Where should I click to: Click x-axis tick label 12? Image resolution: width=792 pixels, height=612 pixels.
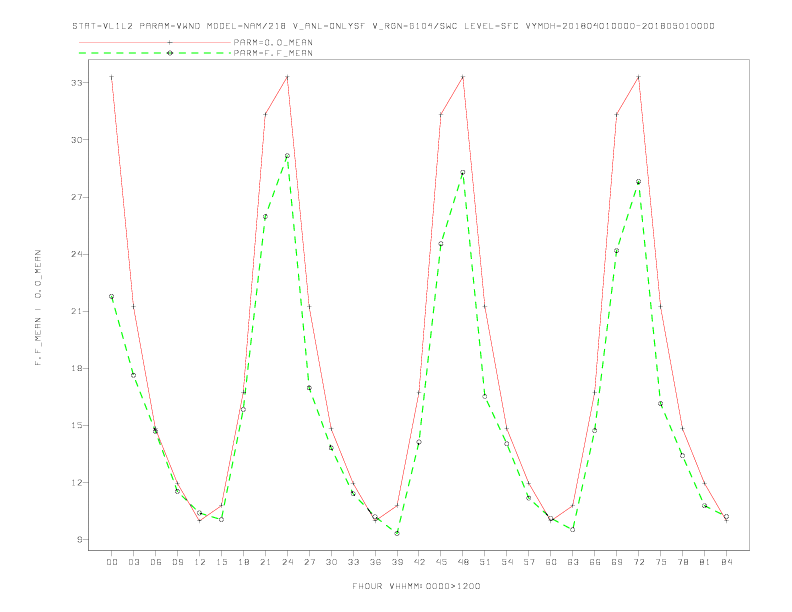pos(200,562)
